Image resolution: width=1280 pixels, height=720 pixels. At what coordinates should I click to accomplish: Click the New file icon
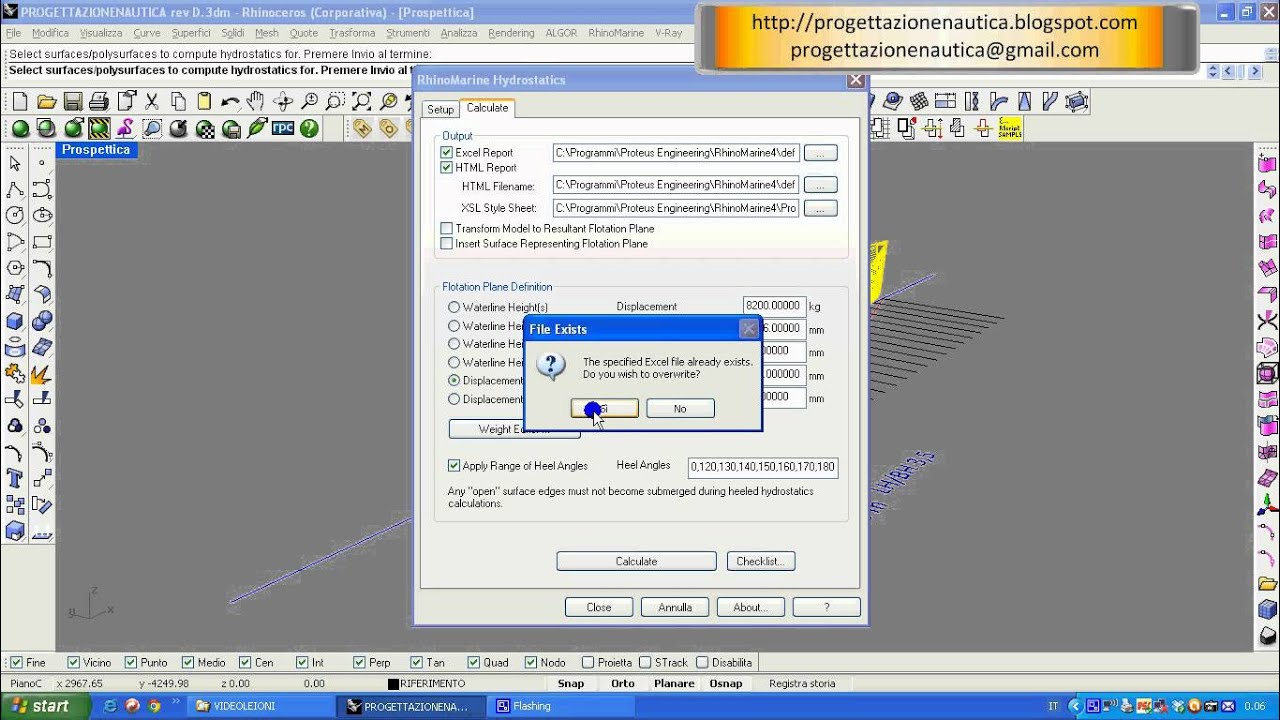click(x=20, y=101)
